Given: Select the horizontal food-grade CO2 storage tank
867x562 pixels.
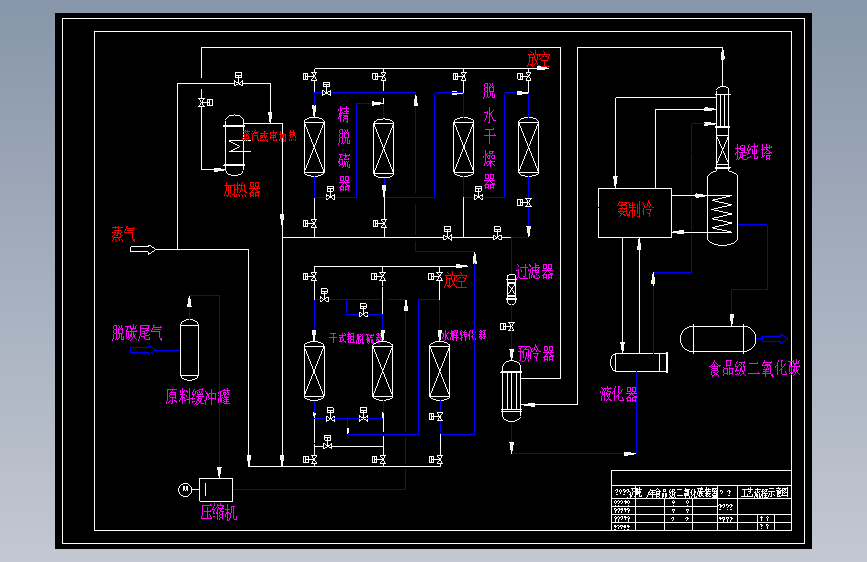Looking at the screenshot, I should [718, 339].
